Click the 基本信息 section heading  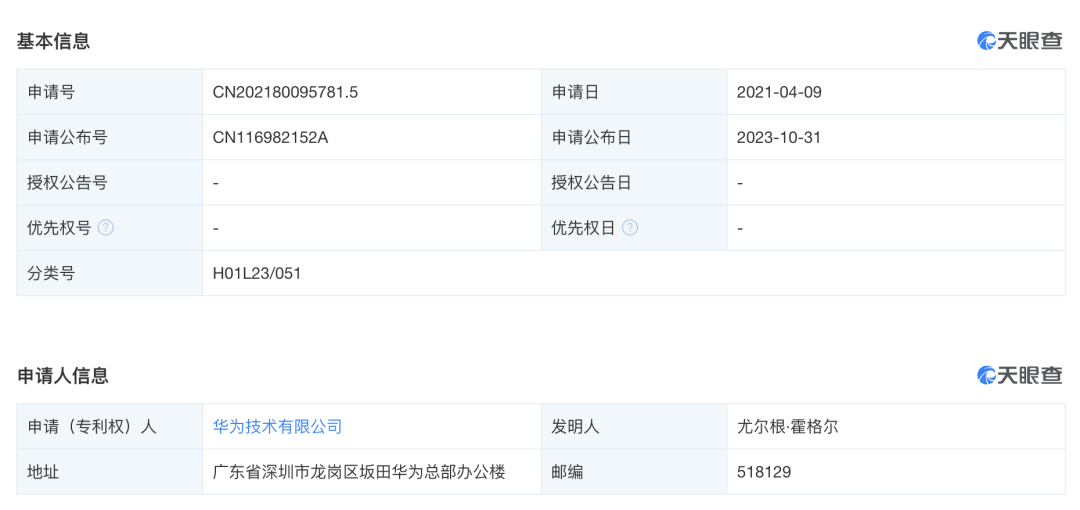click(x=54, y=41)
